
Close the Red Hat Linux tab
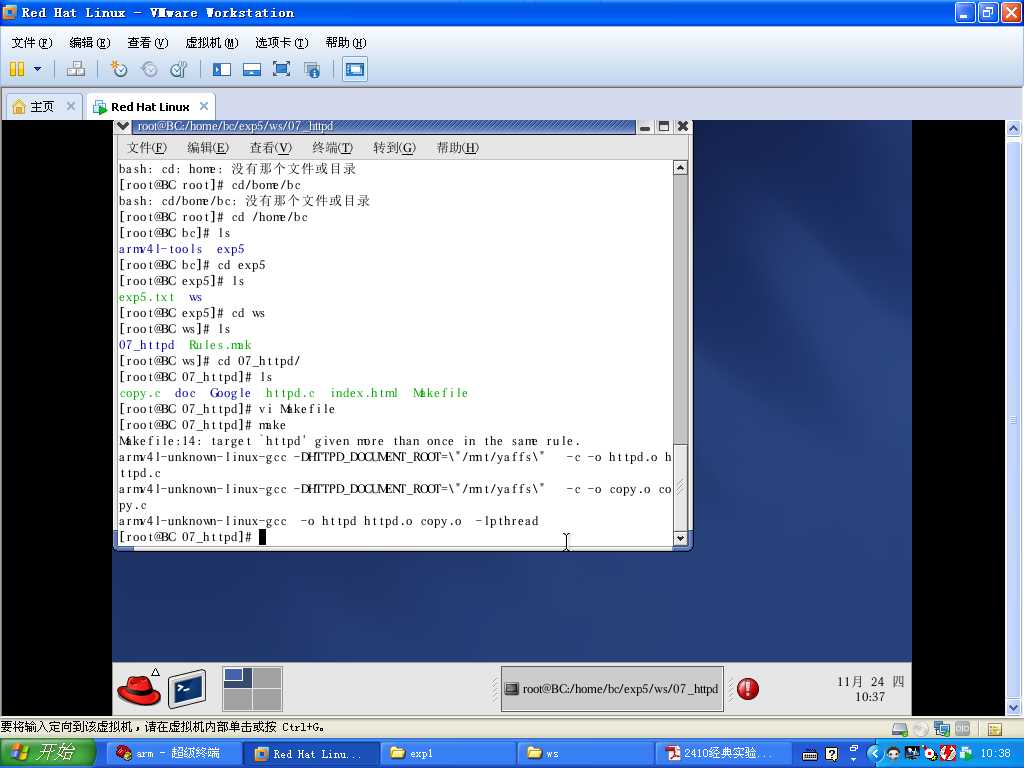204,106
